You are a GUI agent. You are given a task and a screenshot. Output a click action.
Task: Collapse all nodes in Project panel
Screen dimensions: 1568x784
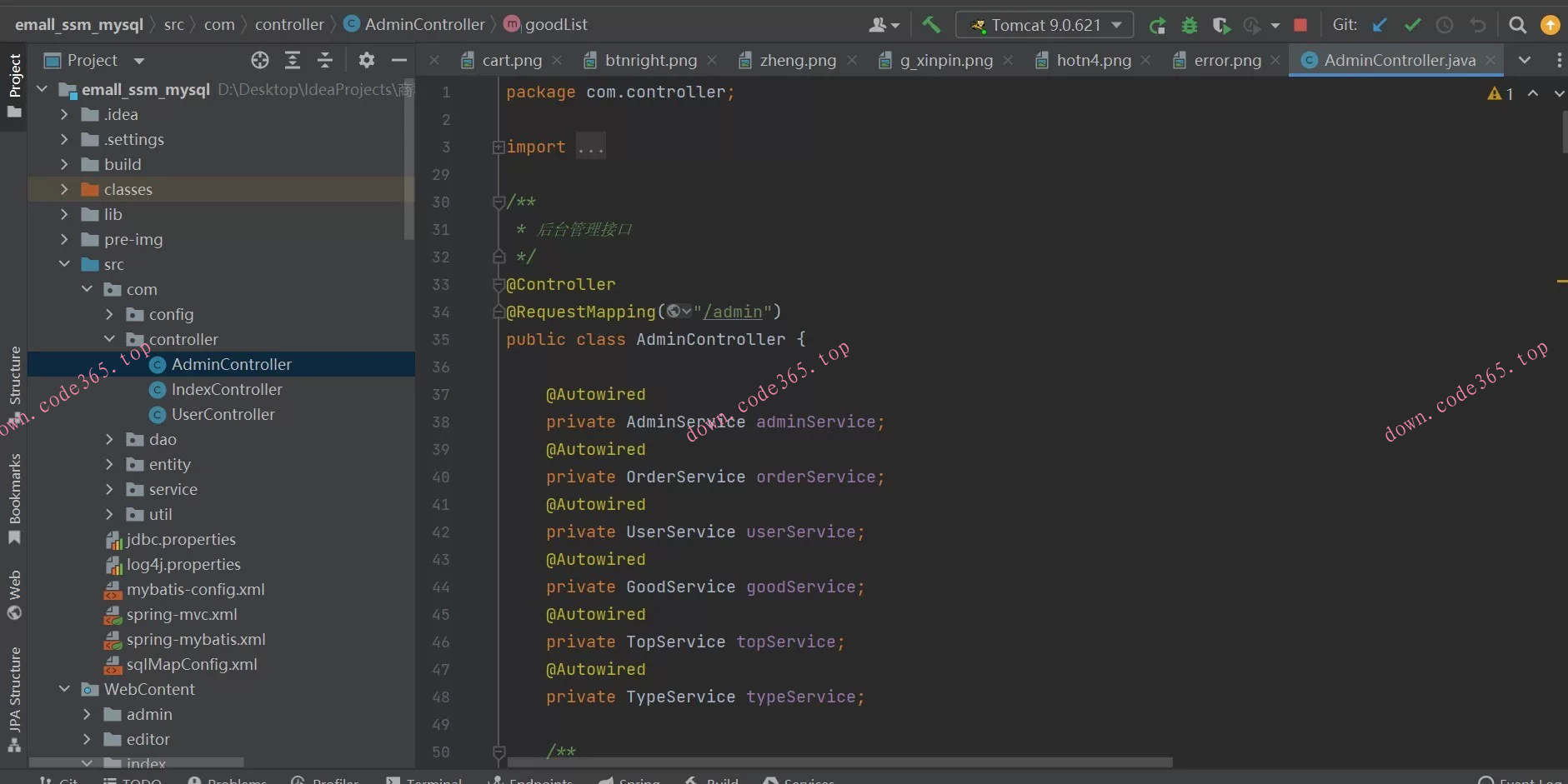coord(325,60)
